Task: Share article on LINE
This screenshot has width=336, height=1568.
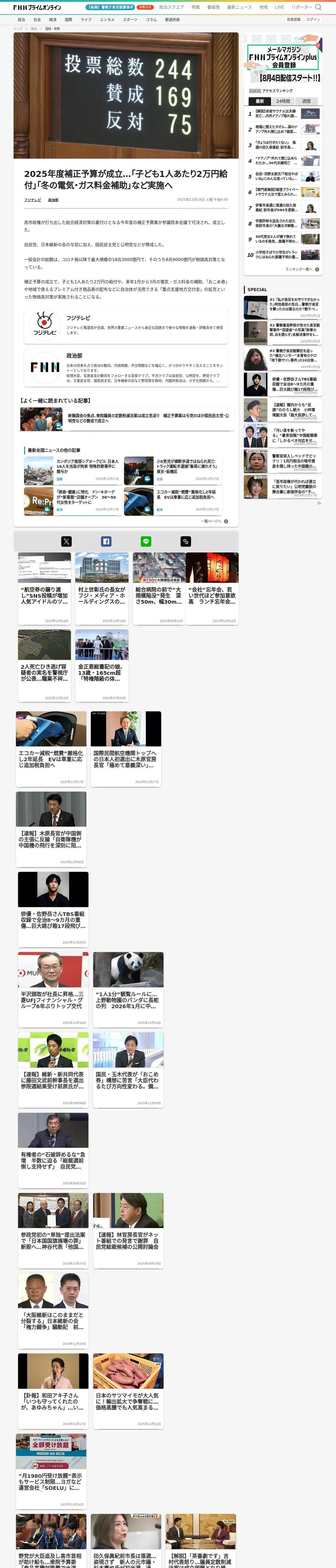Action: click(x=146, y=541)
